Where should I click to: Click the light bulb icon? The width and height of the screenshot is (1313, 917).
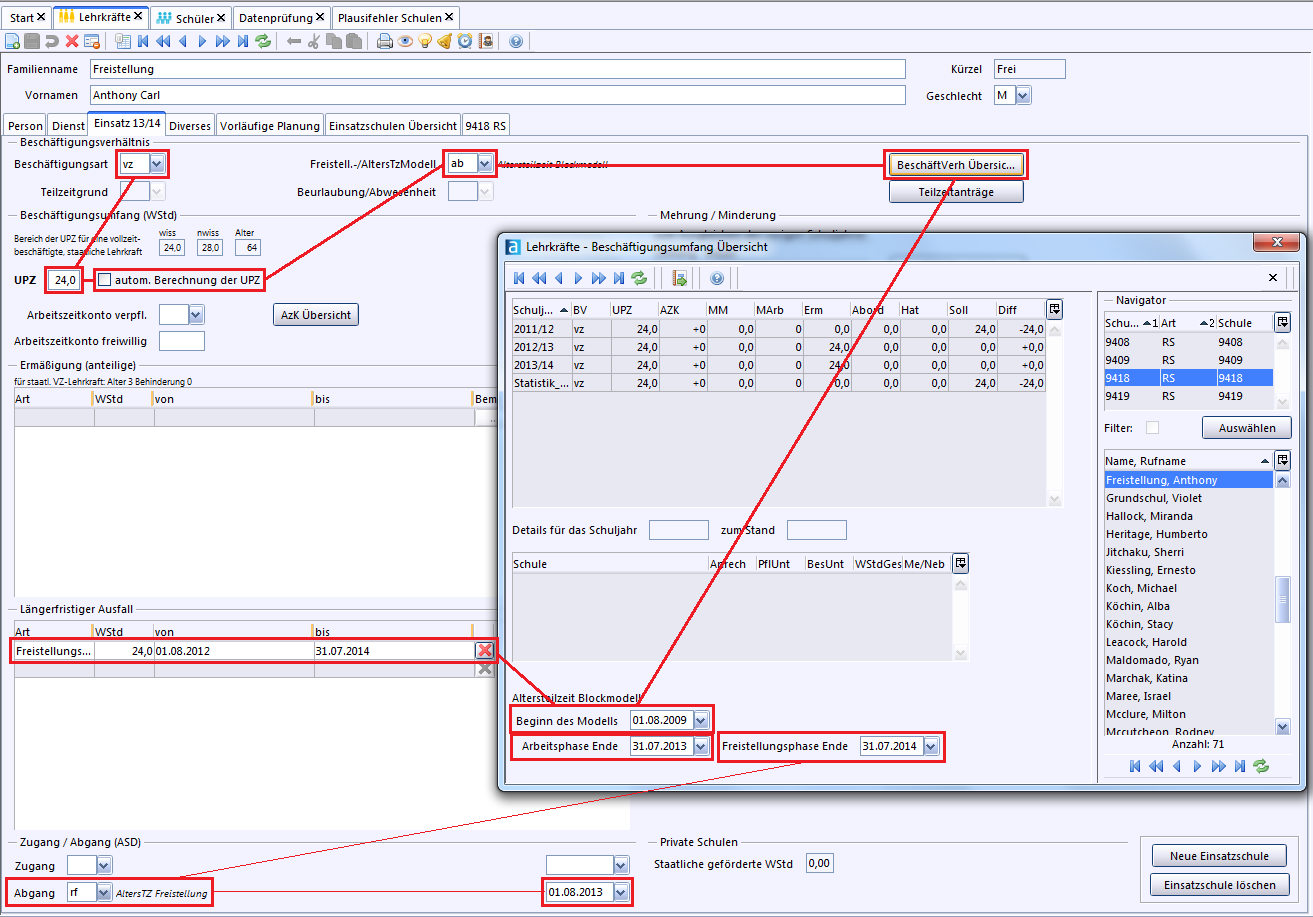425,41
